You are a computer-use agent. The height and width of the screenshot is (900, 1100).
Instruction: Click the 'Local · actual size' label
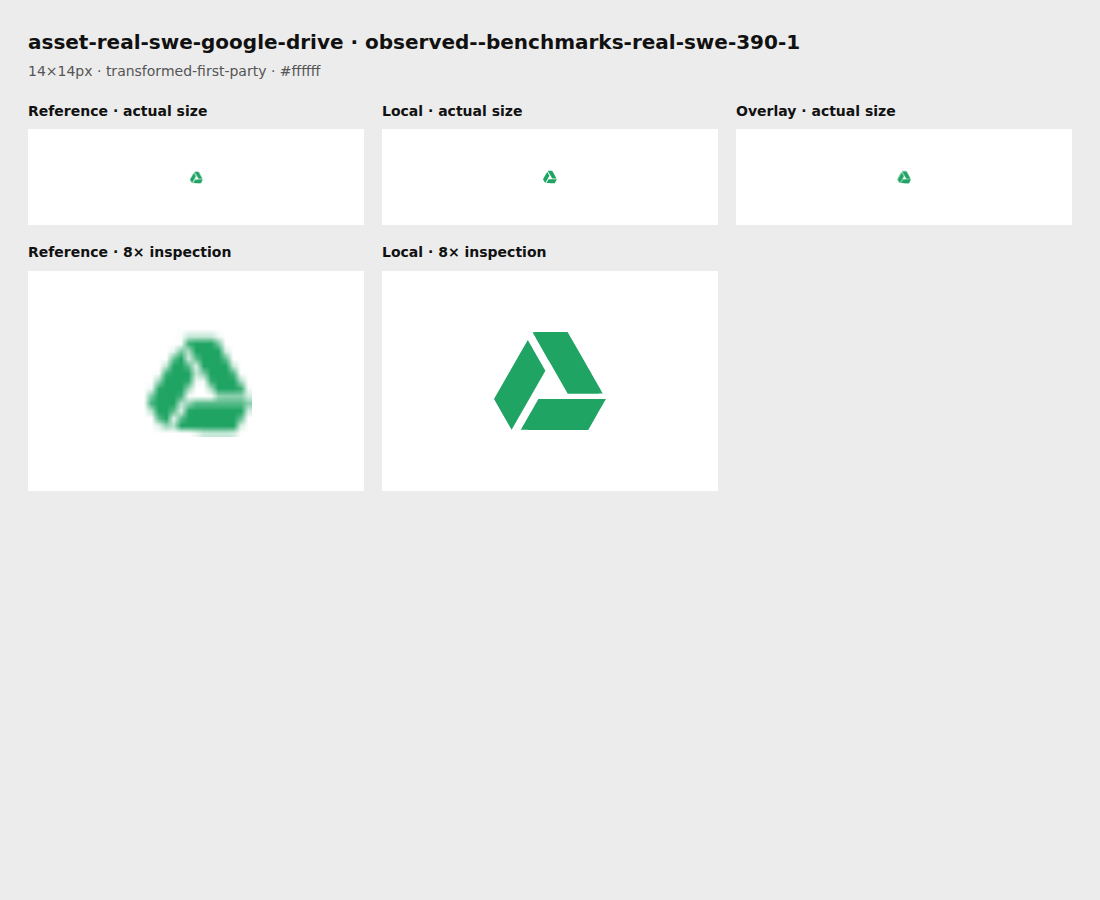(x=452, y=111)
